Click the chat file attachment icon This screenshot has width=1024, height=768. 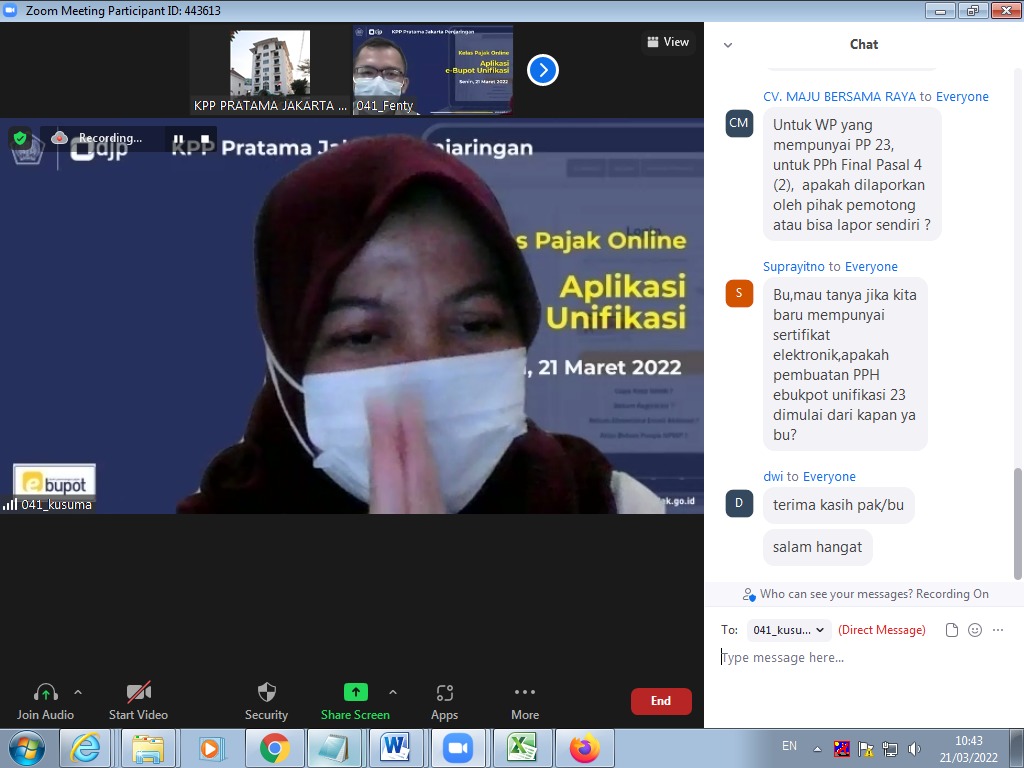[952, 630]
